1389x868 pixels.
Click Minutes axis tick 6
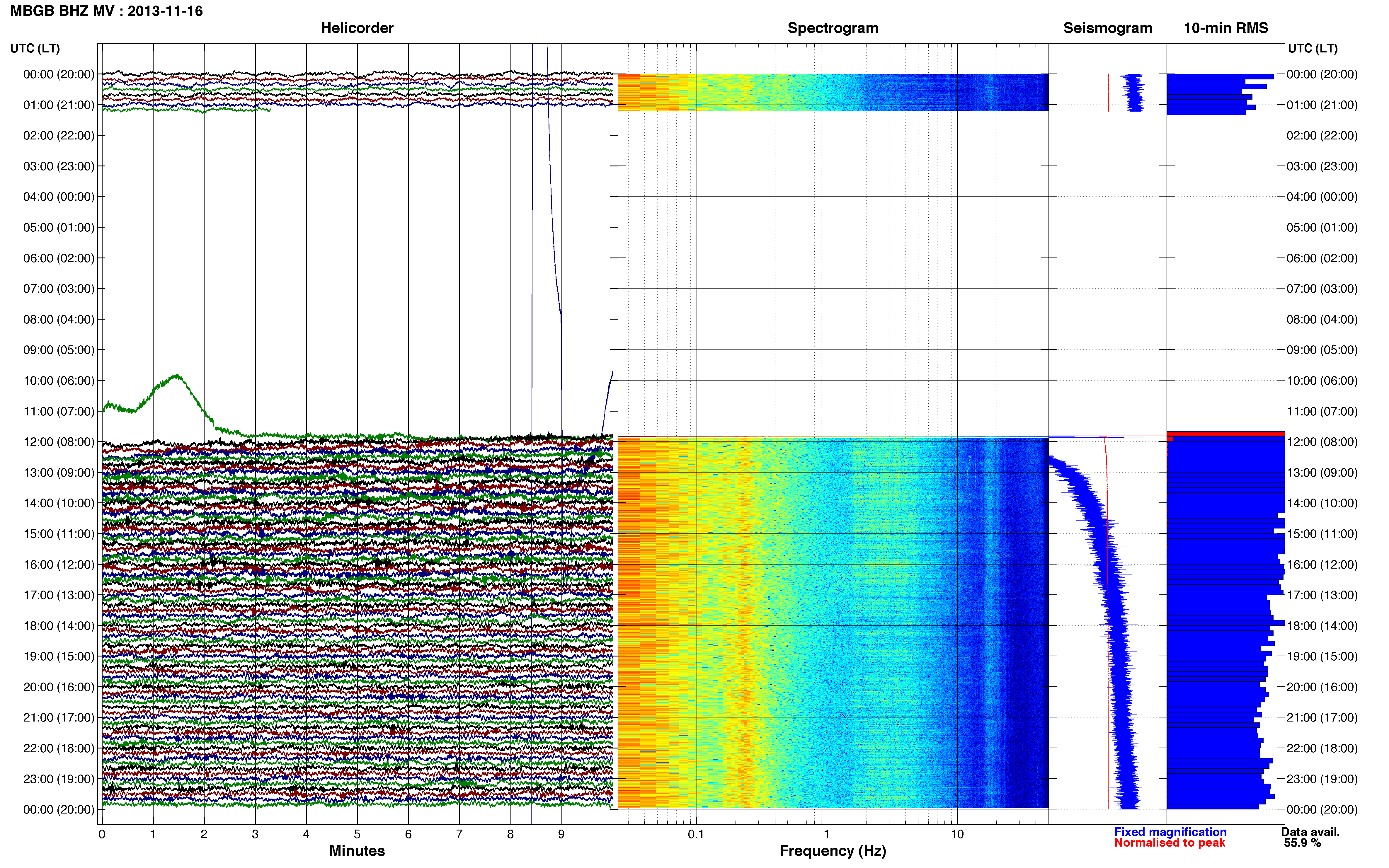tap(408, 834)
